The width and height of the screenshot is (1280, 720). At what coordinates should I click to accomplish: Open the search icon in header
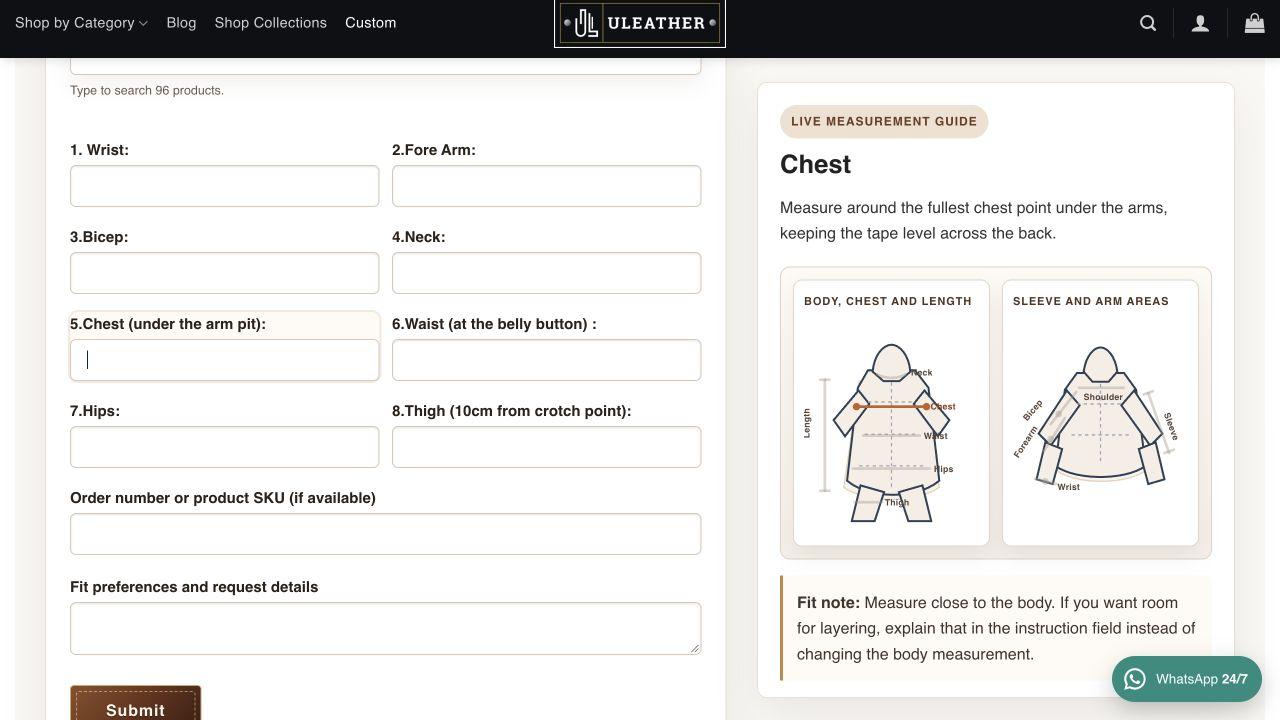point(1148,23)
